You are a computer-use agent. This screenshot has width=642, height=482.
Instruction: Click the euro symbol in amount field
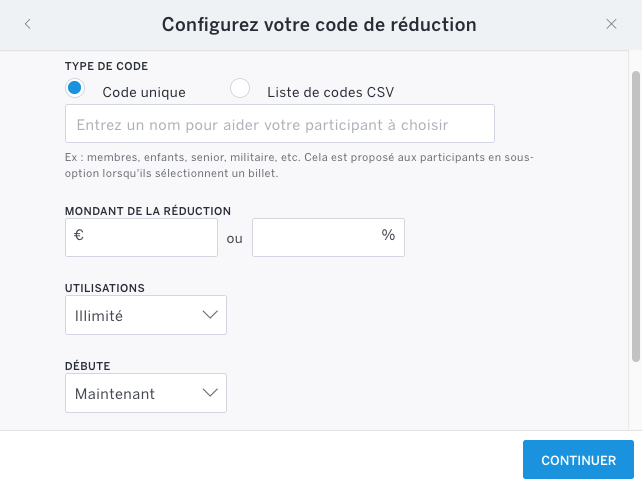pyautogui.click(x=79, y=237)
